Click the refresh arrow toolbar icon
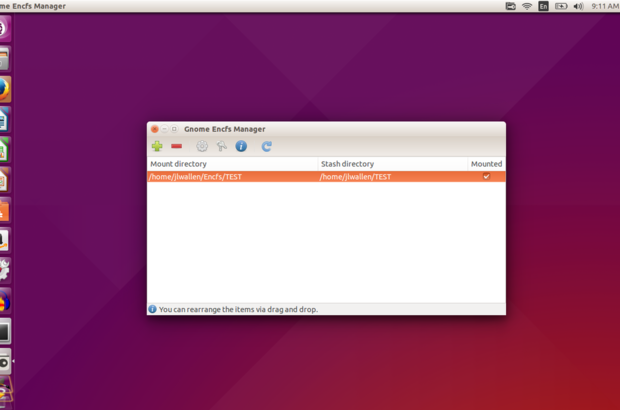Viewport: 620px width, 410px height. pyautogui.click(x=267, y=146)
